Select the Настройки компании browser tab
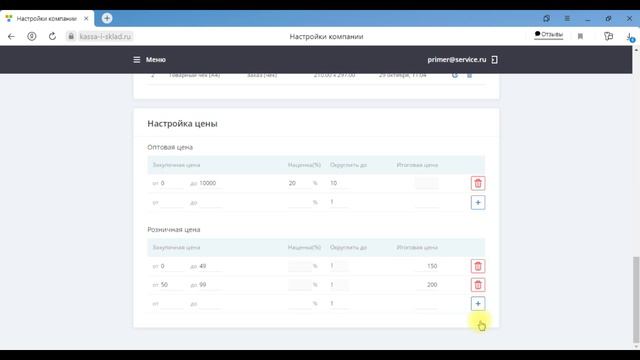 click(47, 18)
